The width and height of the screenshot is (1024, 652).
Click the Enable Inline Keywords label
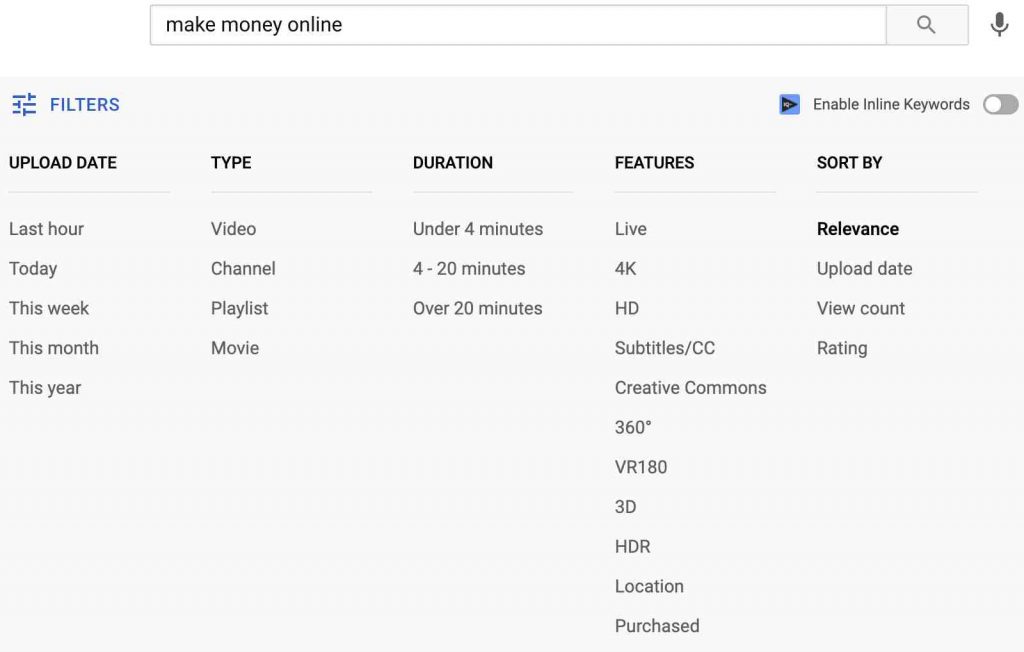pos(891,105)
